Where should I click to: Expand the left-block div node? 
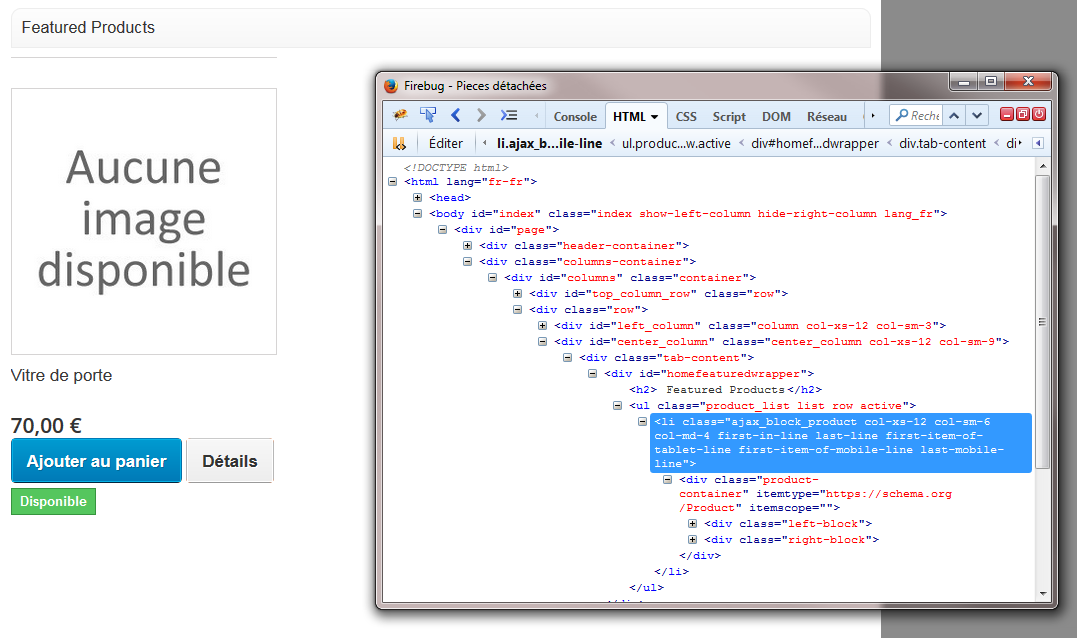click(692, 523)
